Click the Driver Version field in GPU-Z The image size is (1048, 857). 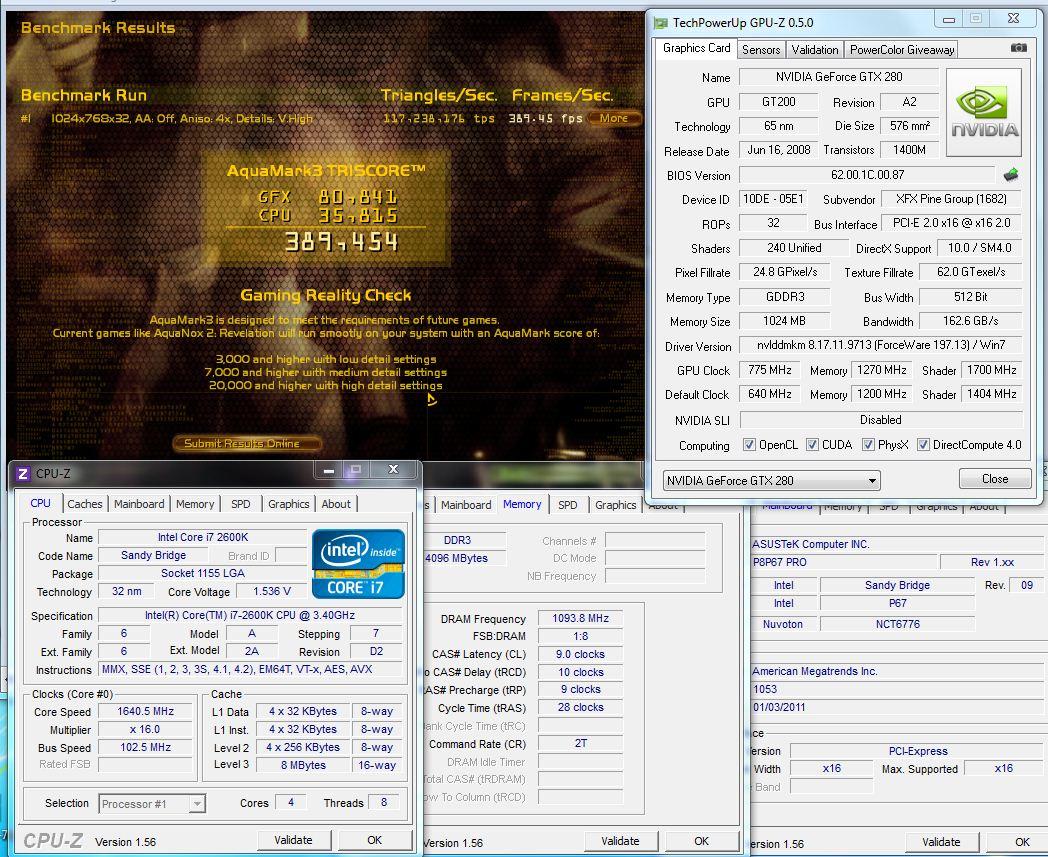coord(881,346)
